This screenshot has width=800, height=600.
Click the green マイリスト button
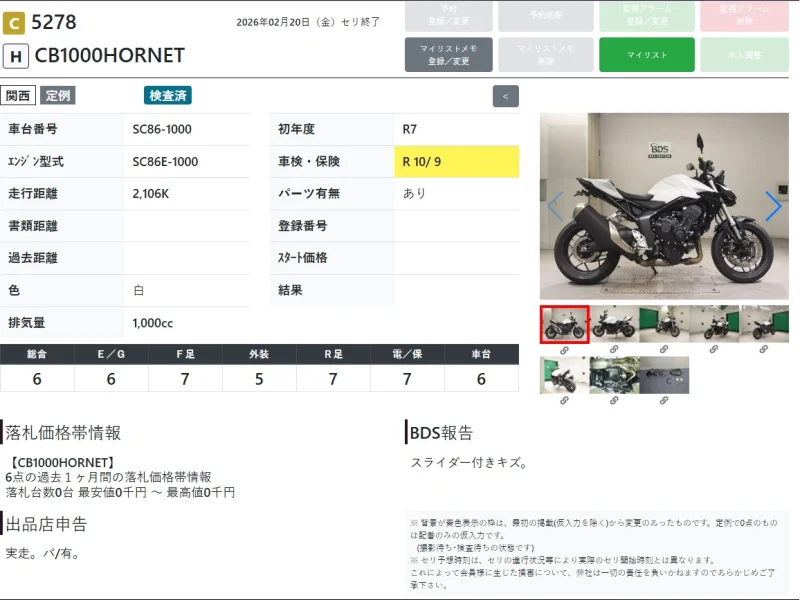[646, 55]
